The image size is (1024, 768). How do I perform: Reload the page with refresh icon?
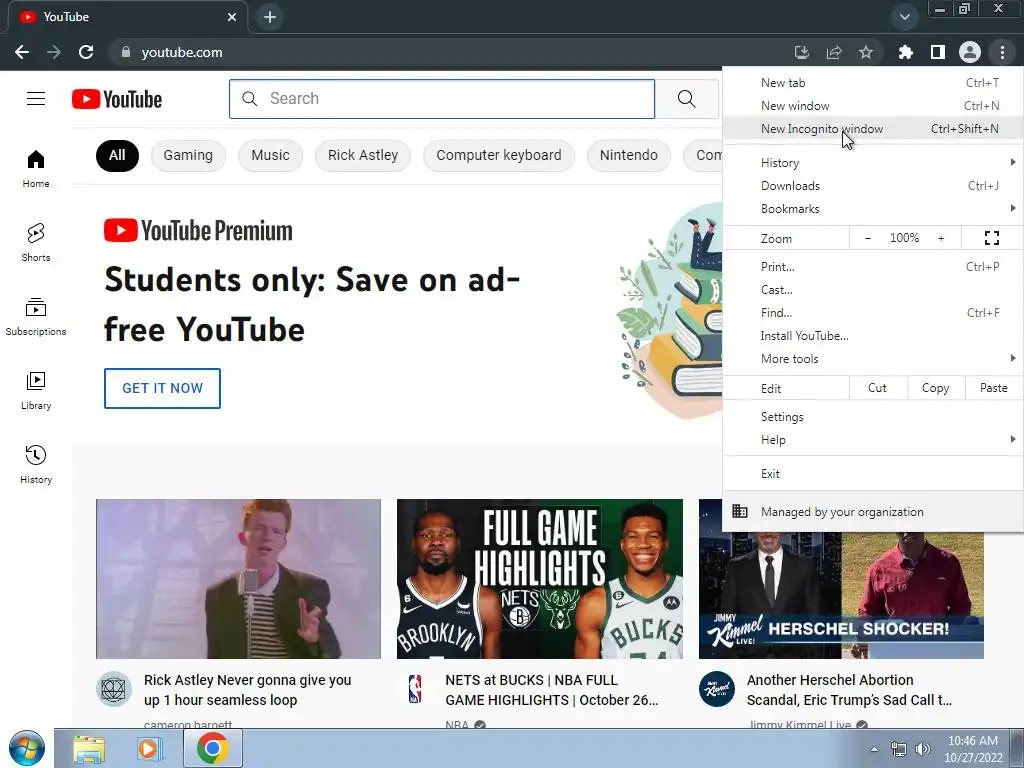pos(86,52)
